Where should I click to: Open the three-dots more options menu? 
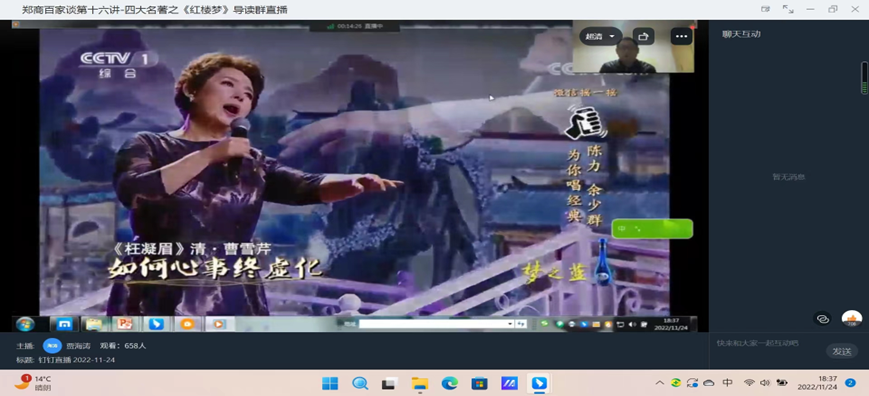coord(681,37)
